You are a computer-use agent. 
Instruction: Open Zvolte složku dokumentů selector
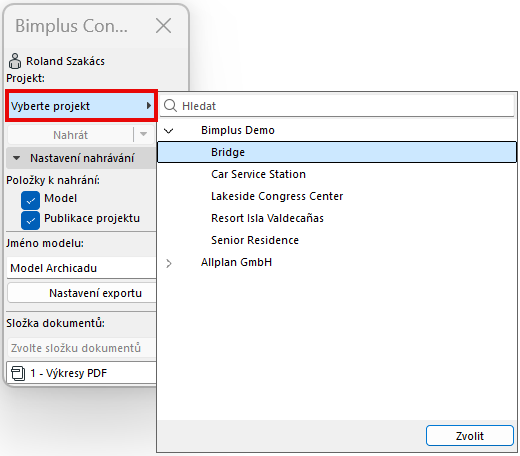(82, 348)
